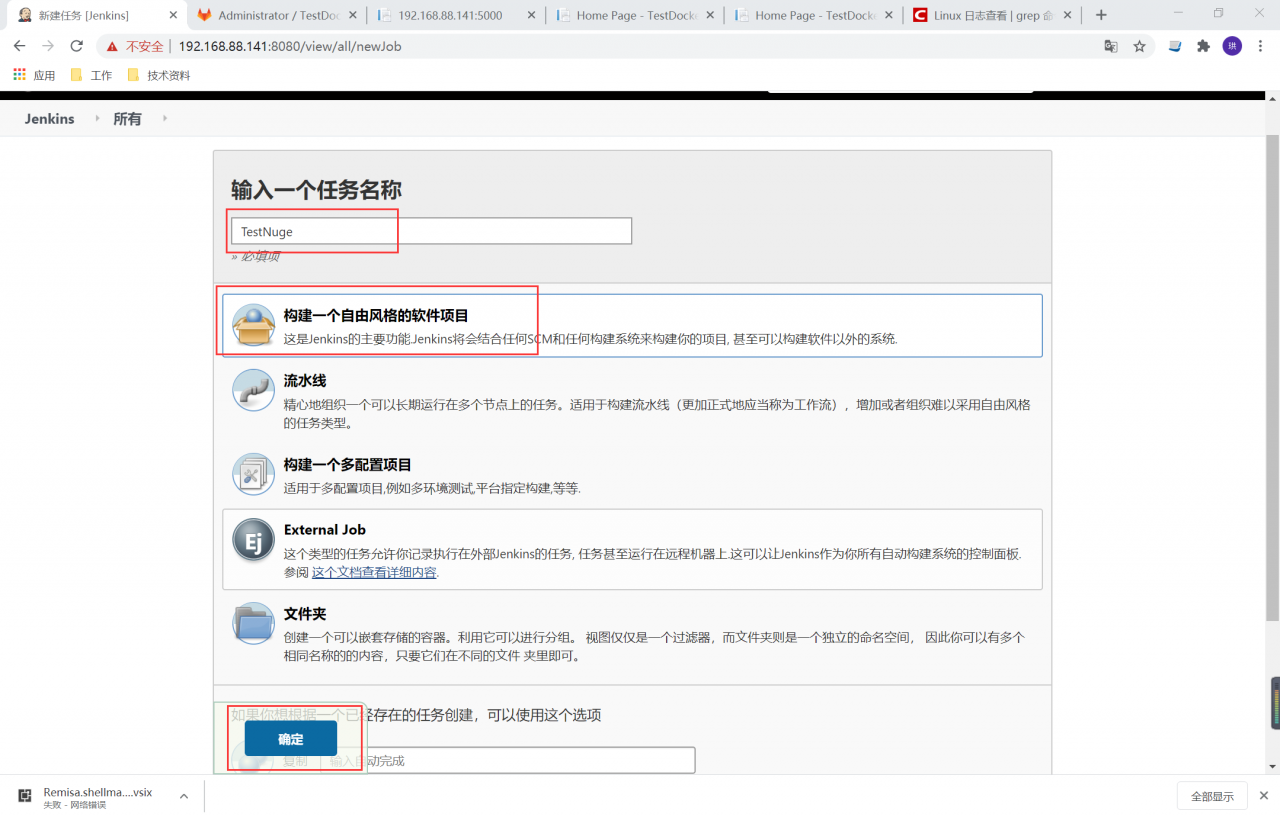The width and height of the screenshot is (1280, 817).
Task: Click the translate page icon
Action: tap(1110, 46)
